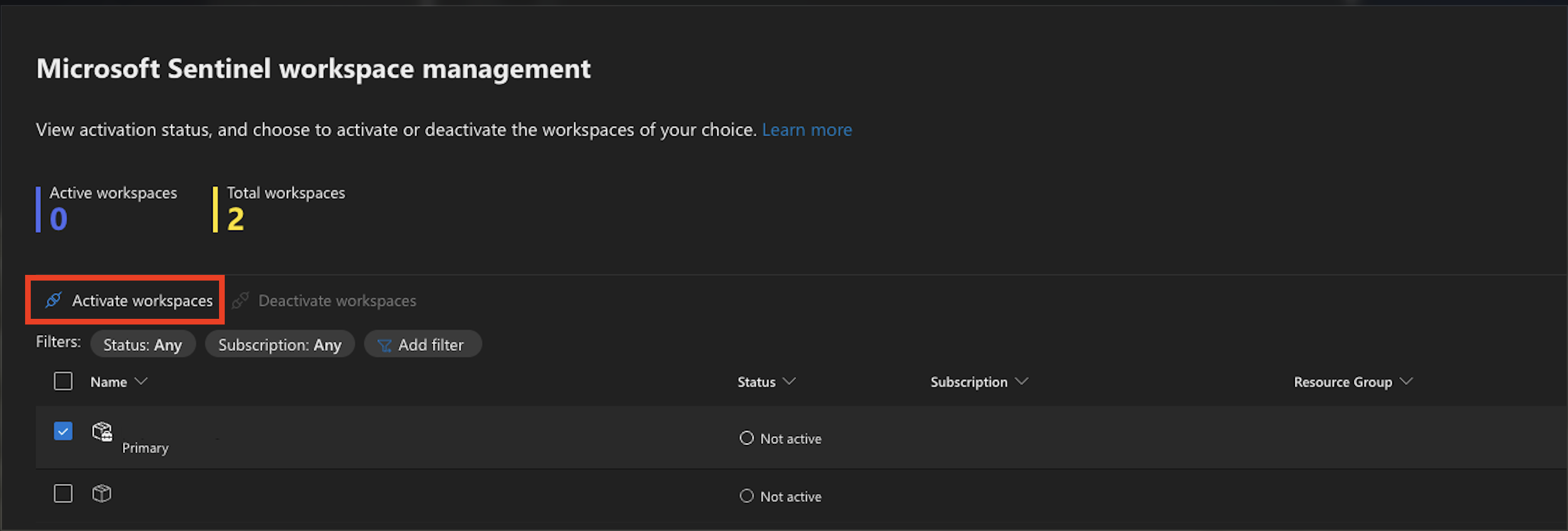
Task: Click the Activate workspaces button
Action: 129,301
